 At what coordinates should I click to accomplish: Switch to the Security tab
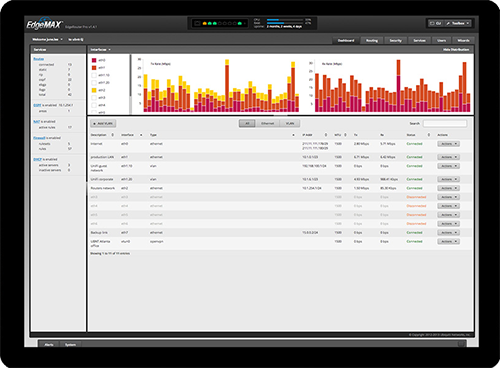pos(396,41)
